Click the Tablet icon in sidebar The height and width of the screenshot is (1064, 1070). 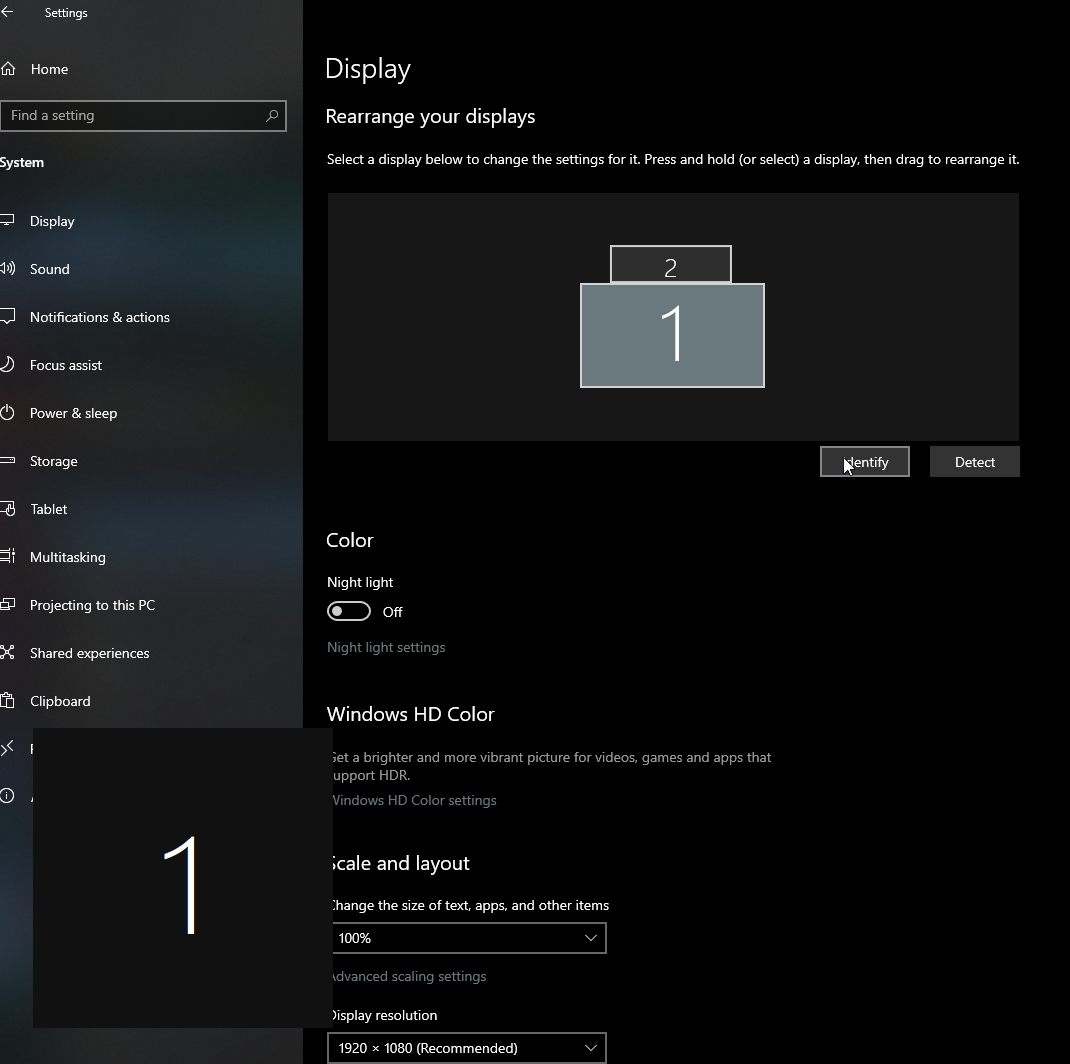coord(8,508)
